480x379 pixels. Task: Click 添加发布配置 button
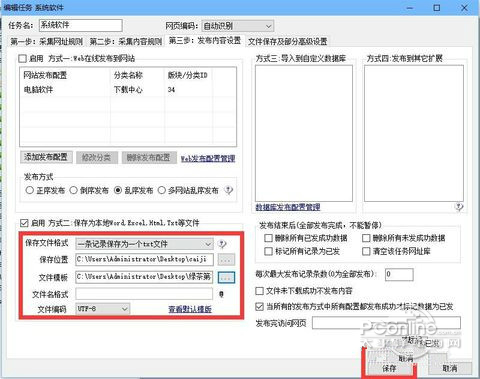tap(46, 157)
